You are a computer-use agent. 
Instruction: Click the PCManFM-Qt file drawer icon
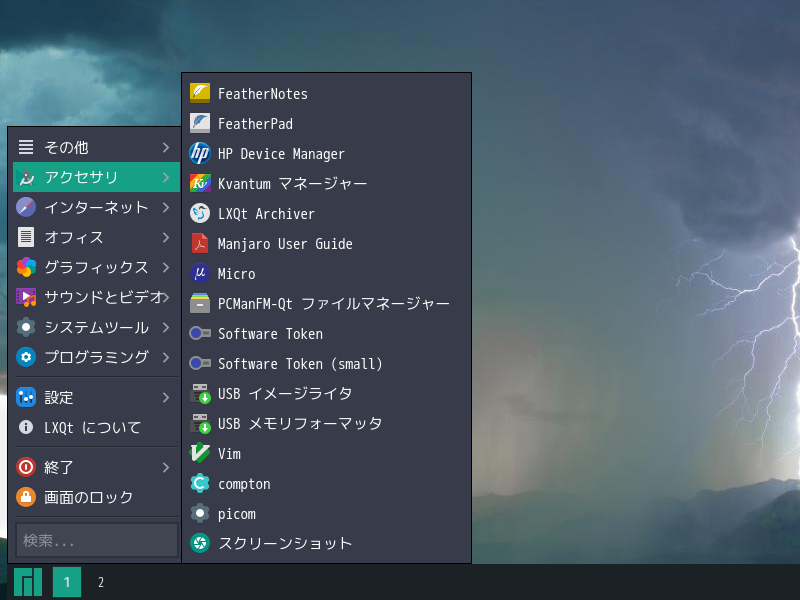point(199,303)
